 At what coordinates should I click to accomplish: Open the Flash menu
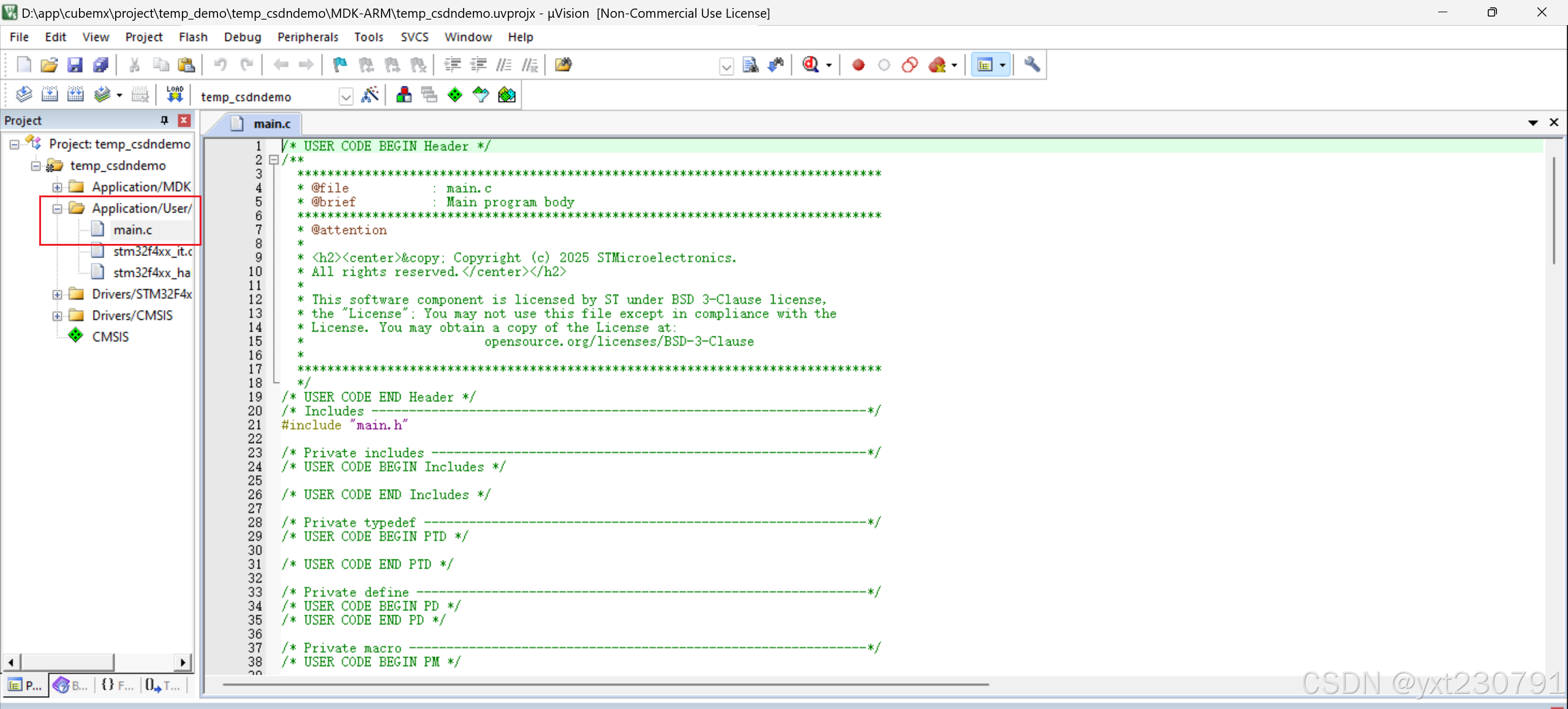point(193,37)
